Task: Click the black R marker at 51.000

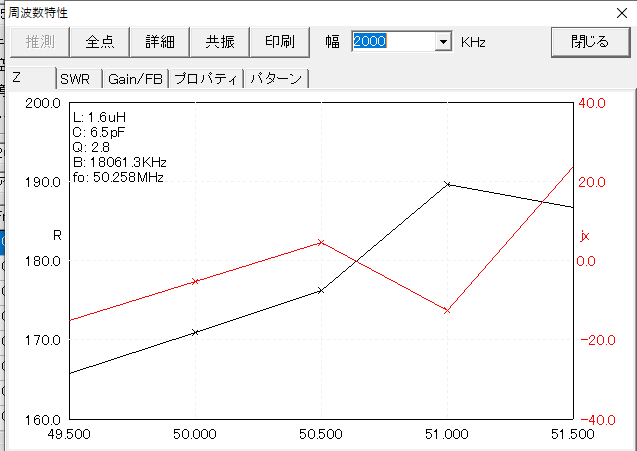Action: [447, 184]
